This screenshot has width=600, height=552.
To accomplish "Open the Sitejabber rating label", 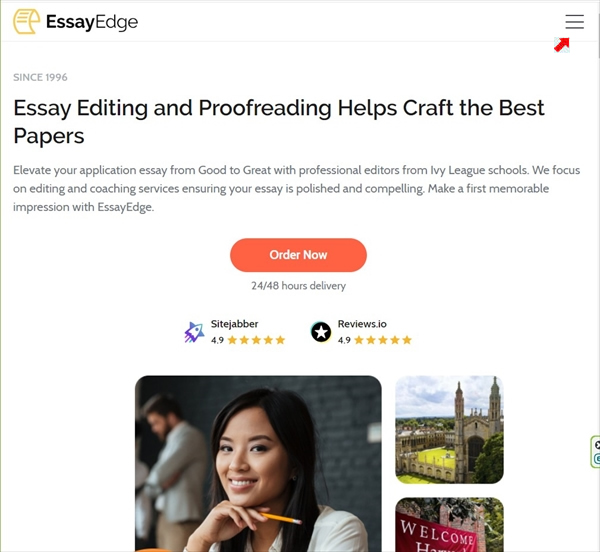I will coord(234,324).
